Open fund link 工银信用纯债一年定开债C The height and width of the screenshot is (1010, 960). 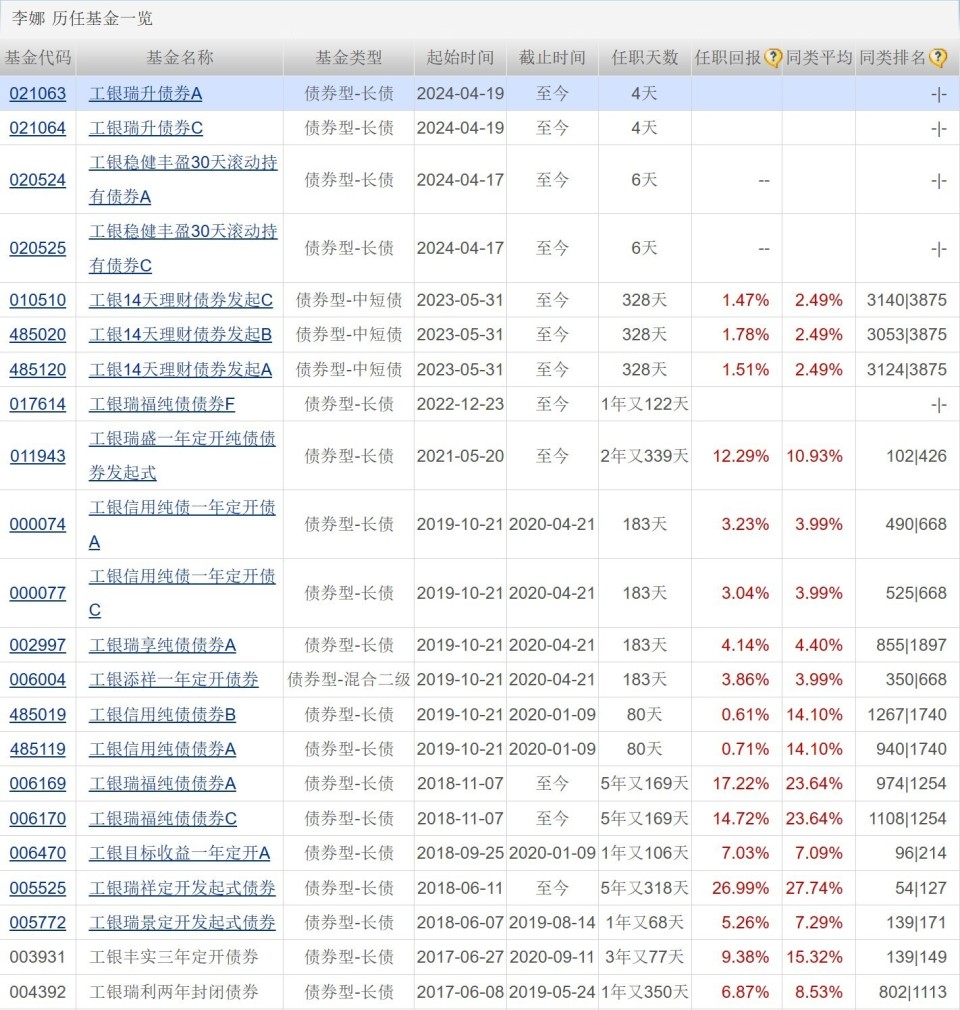point(182,593)
